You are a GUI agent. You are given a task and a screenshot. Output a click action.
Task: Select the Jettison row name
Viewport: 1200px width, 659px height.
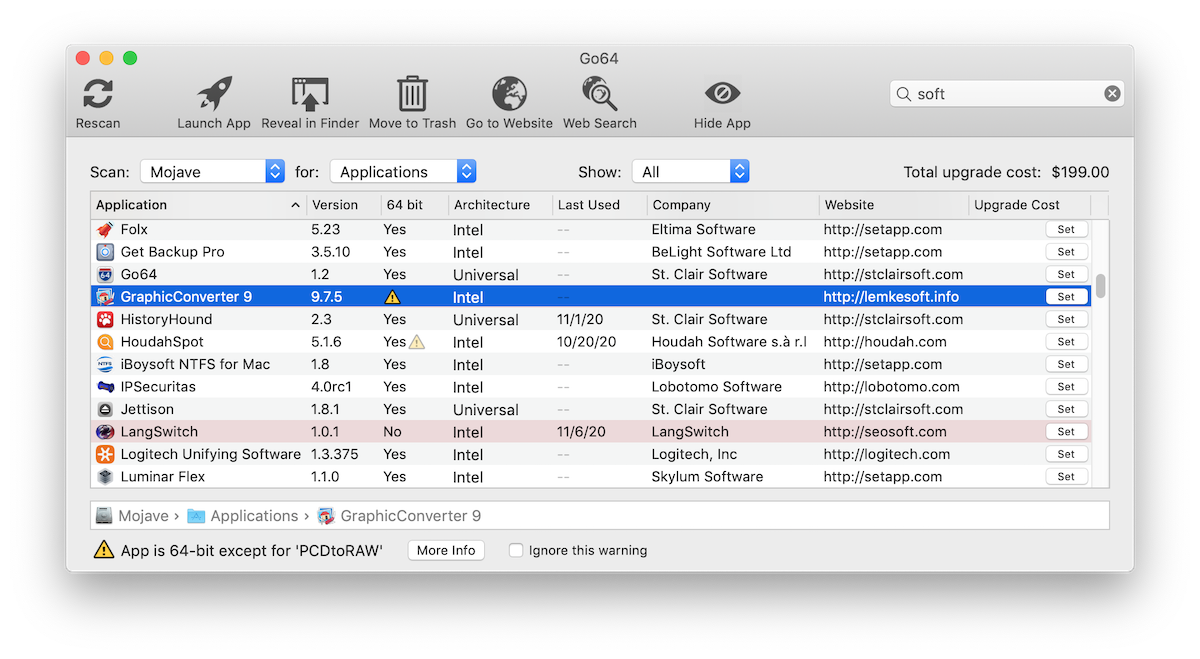point(147,409)
